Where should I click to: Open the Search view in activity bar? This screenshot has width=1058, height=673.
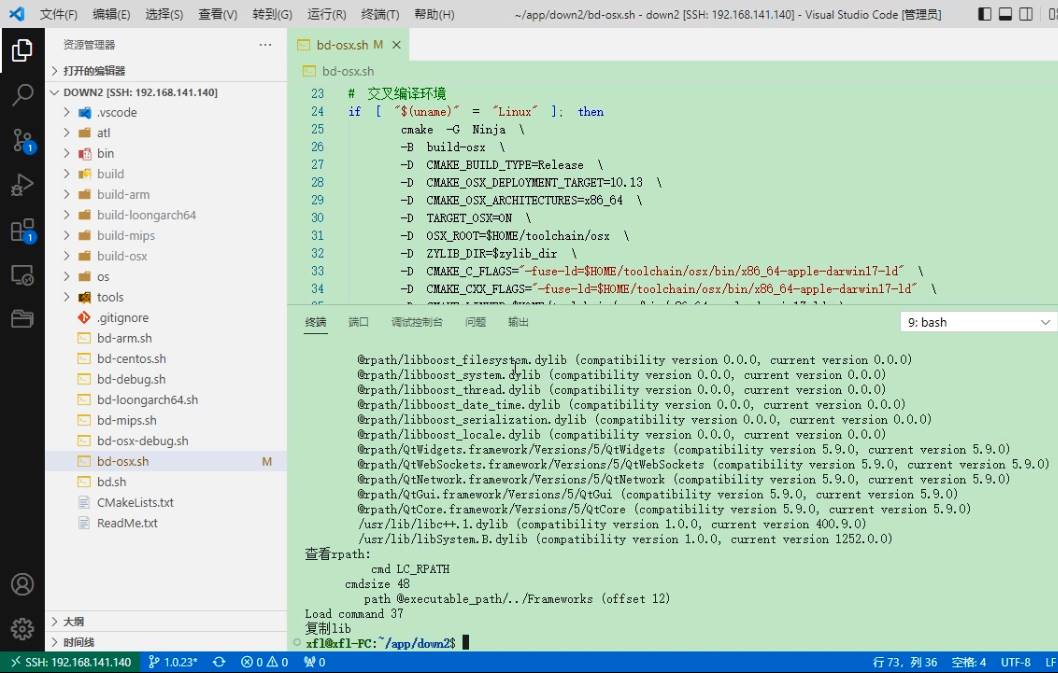(22, 95)
